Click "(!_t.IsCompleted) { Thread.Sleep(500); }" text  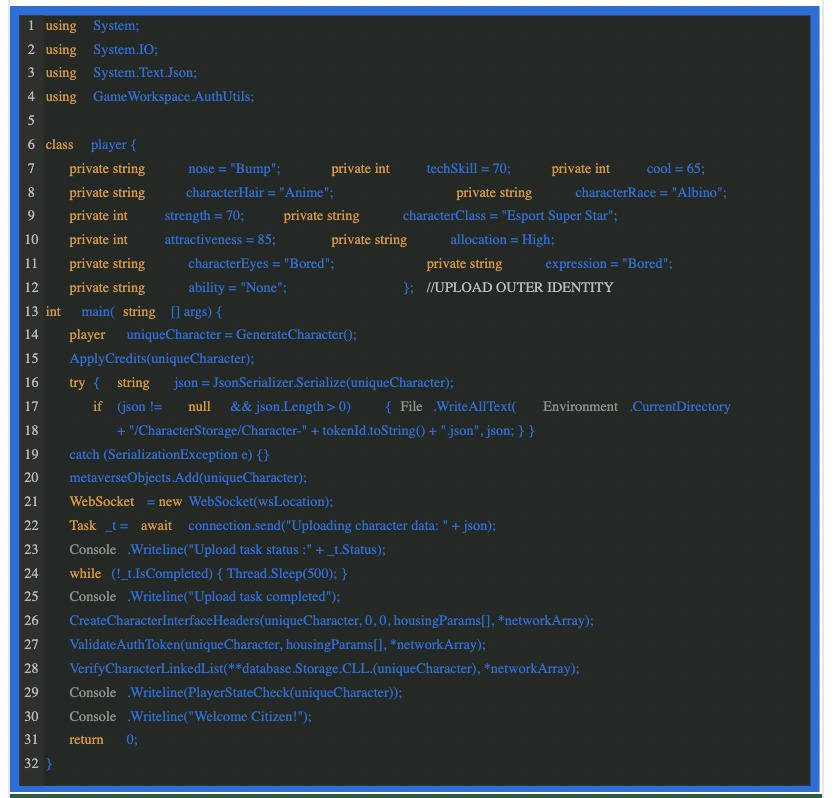[x=229, y=573]
